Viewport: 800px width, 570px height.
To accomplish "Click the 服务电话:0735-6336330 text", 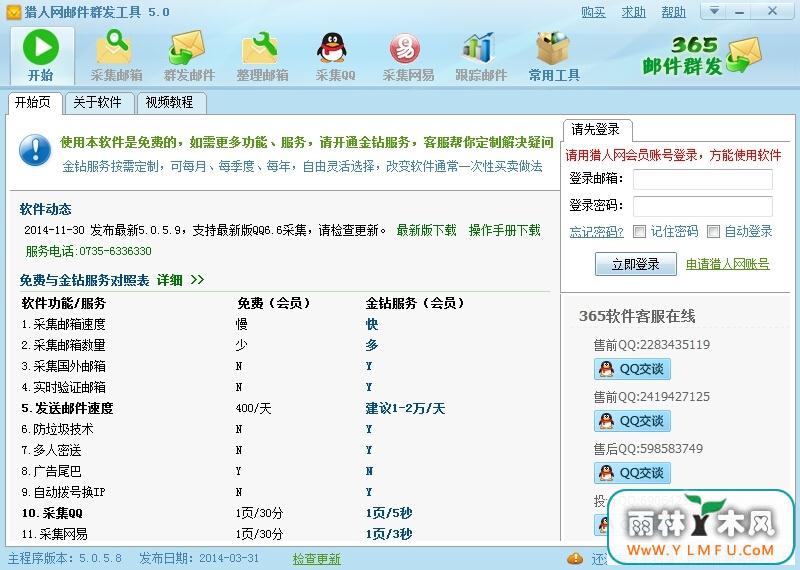I will [x=89, y=251].
